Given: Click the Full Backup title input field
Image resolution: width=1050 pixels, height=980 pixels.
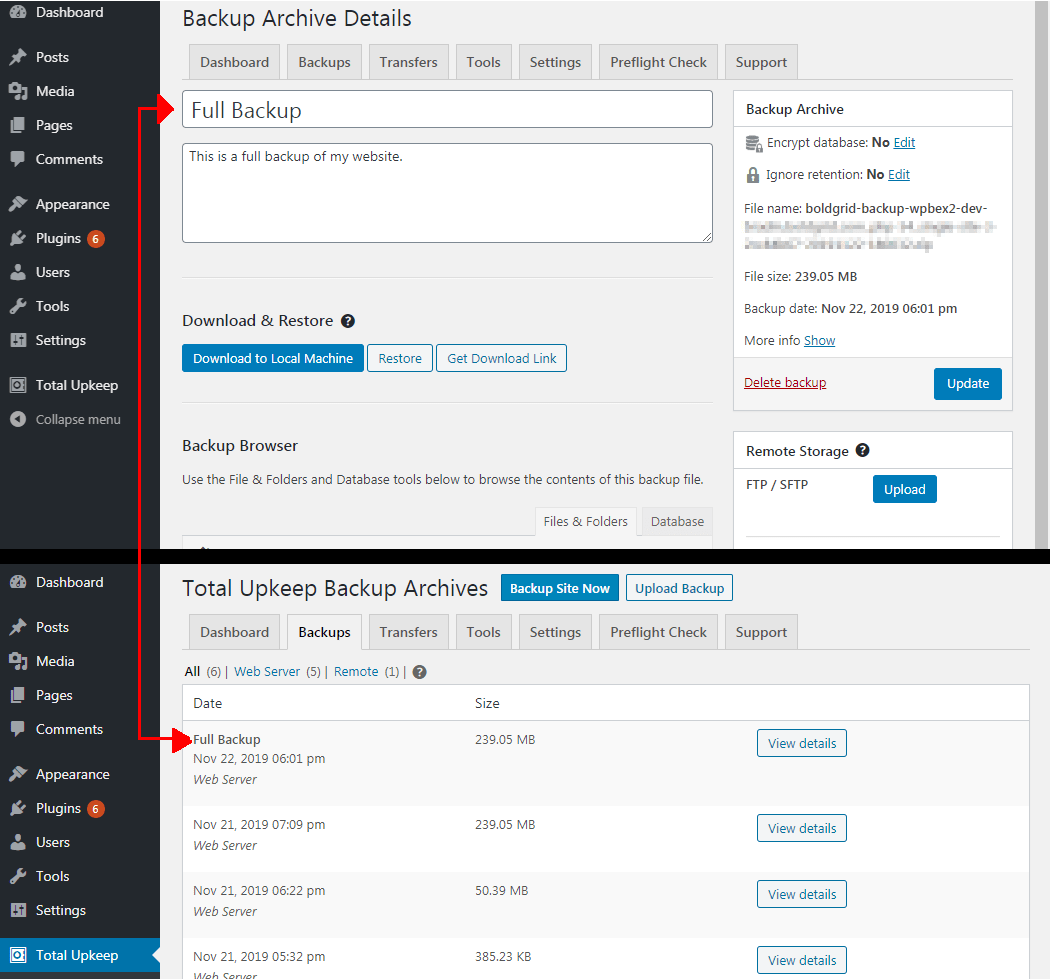Looking at the screenshot, I should 447,109.
